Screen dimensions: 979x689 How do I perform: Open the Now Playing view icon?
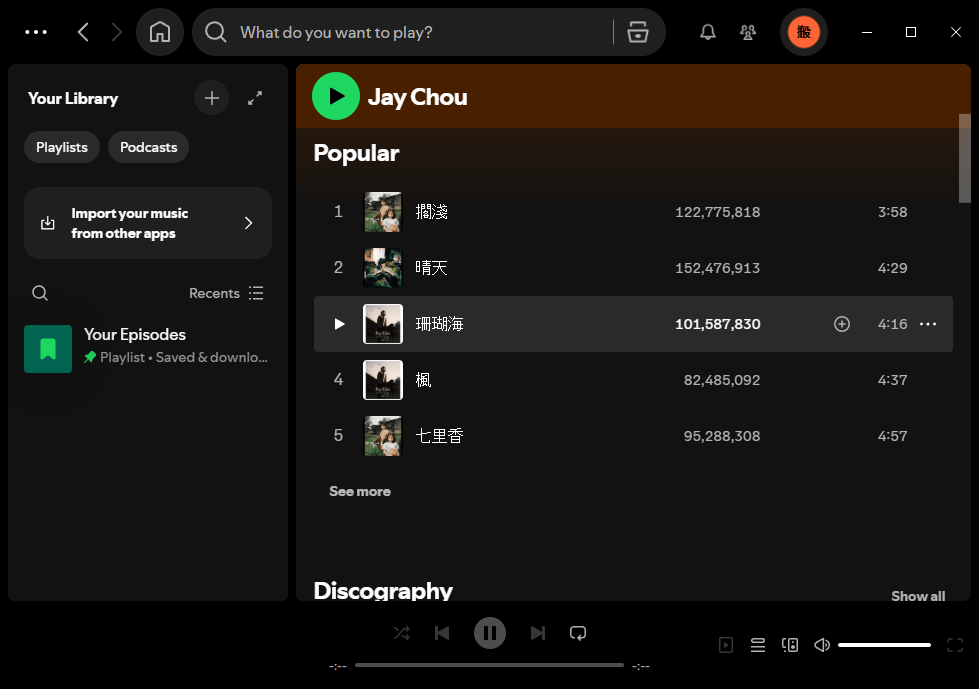(725, 644)
